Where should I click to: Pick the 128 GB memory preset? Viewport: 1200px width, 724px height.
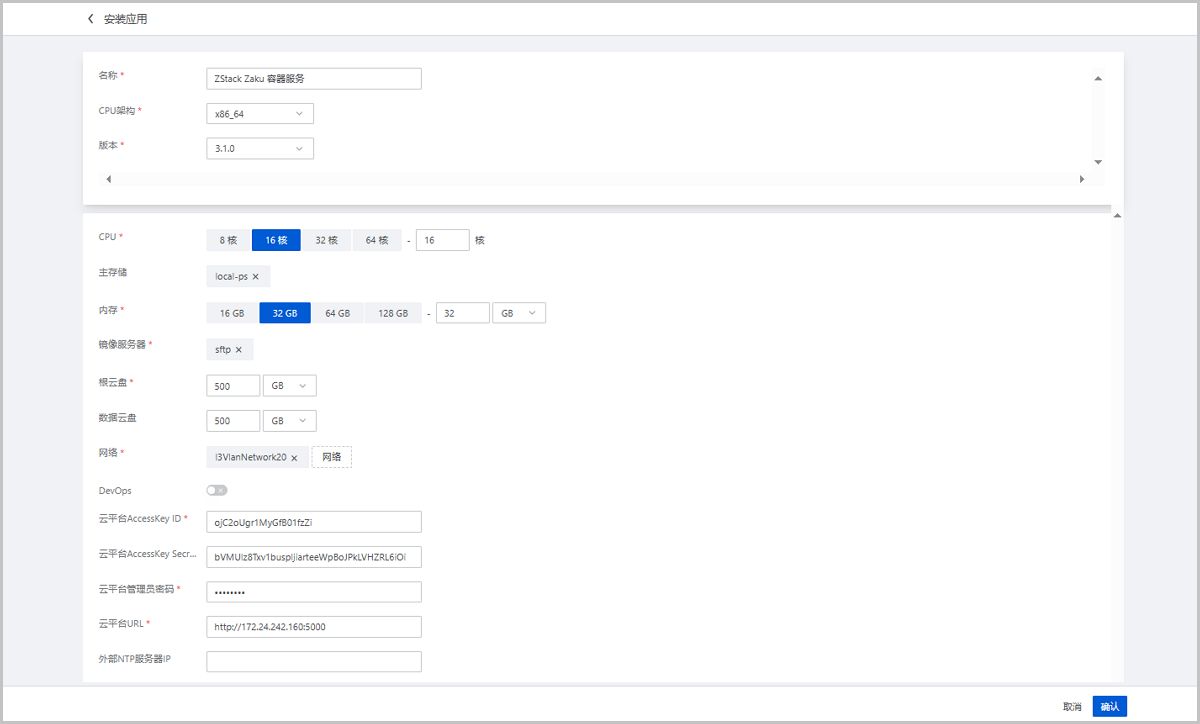[393, 313]
